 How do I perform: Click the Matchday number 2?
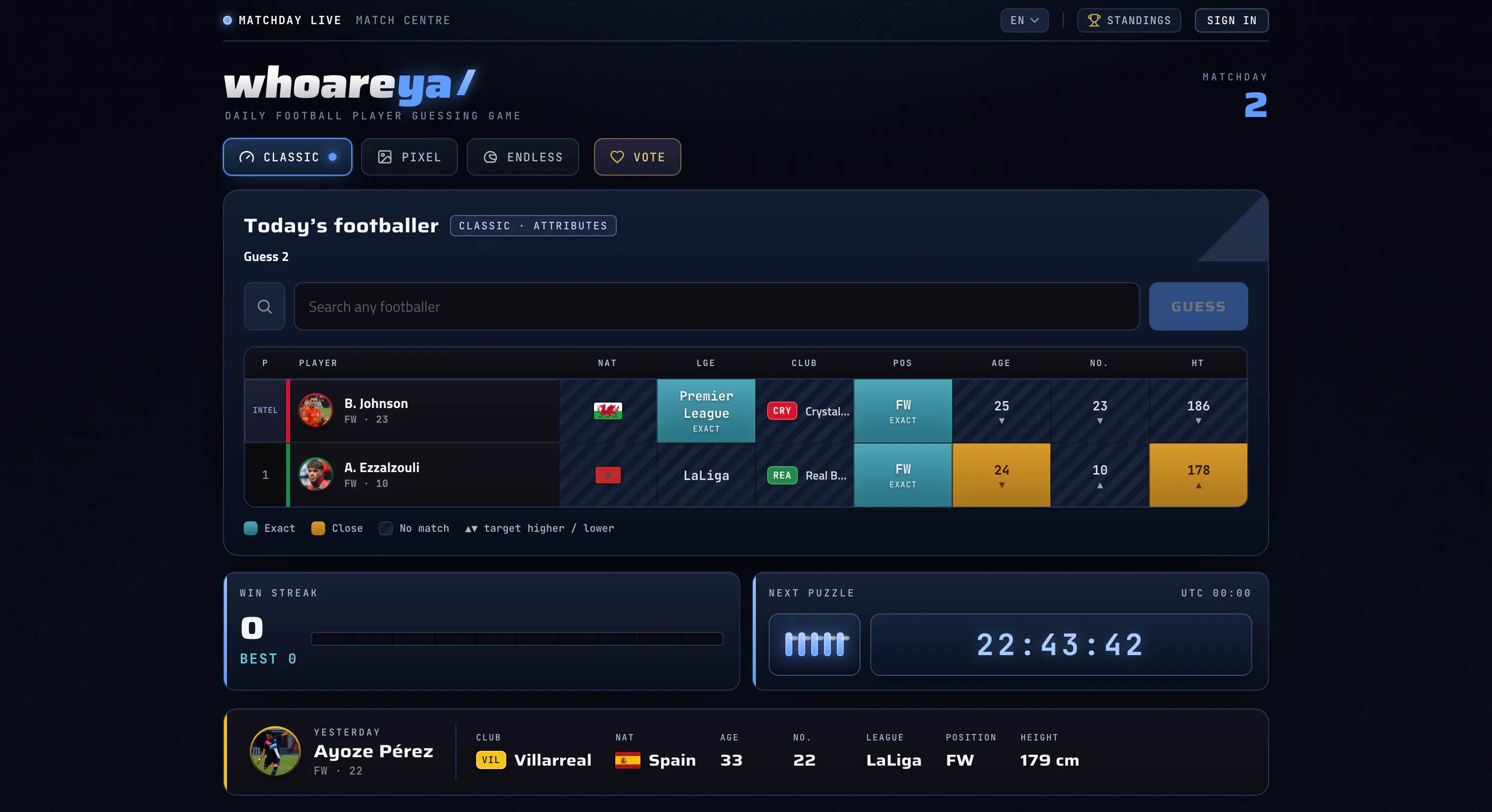[x=1256, y=105]
